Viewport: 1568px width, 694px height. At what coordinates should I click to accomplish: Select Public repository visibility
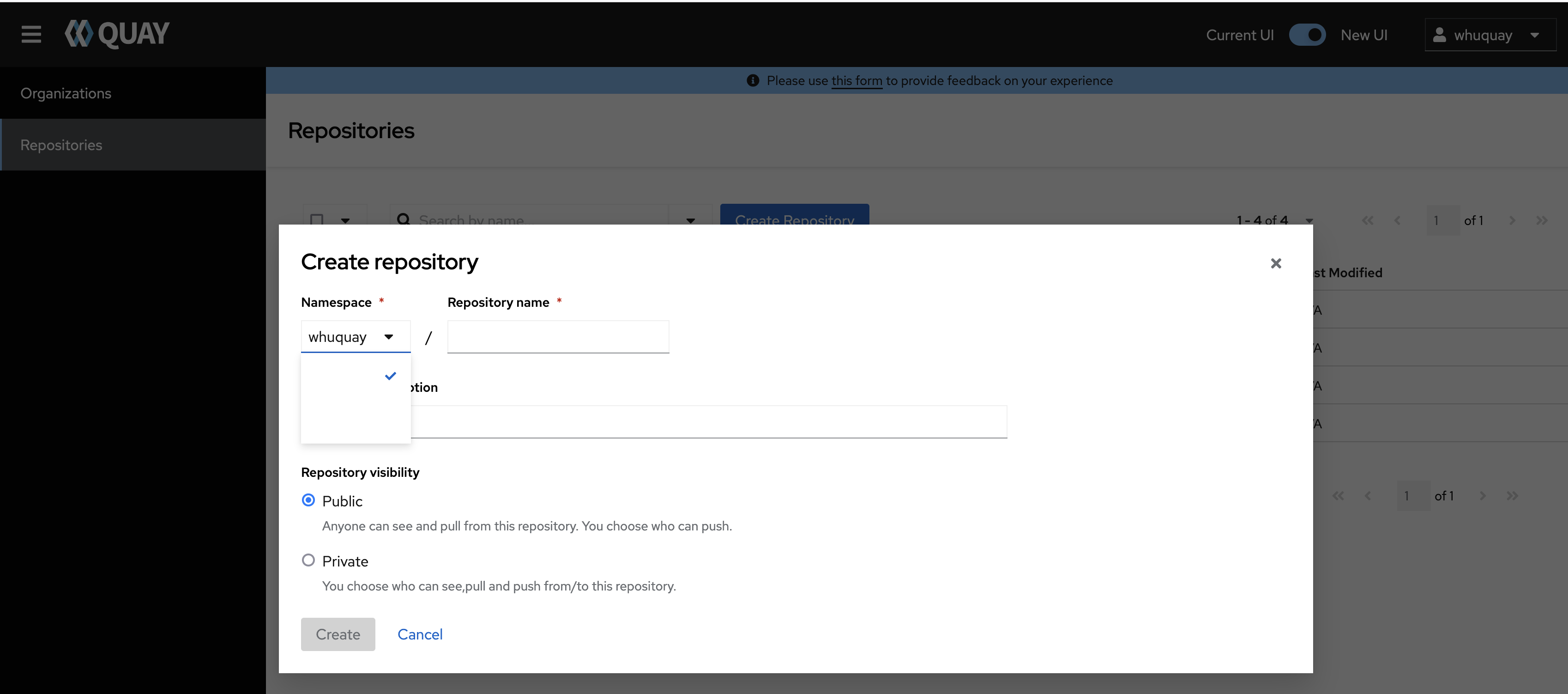[308, 500]
